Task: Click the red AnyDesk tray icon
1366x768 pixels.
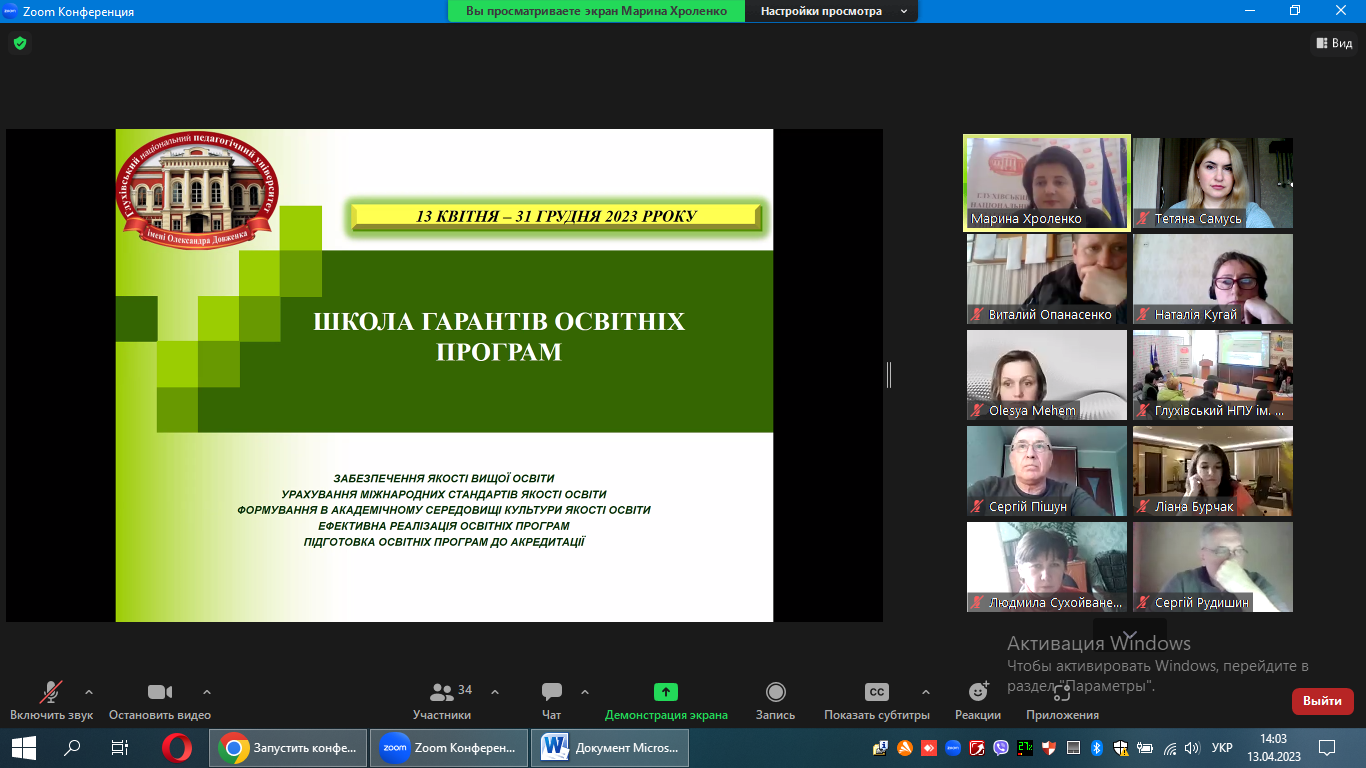Action: point(929,747)
